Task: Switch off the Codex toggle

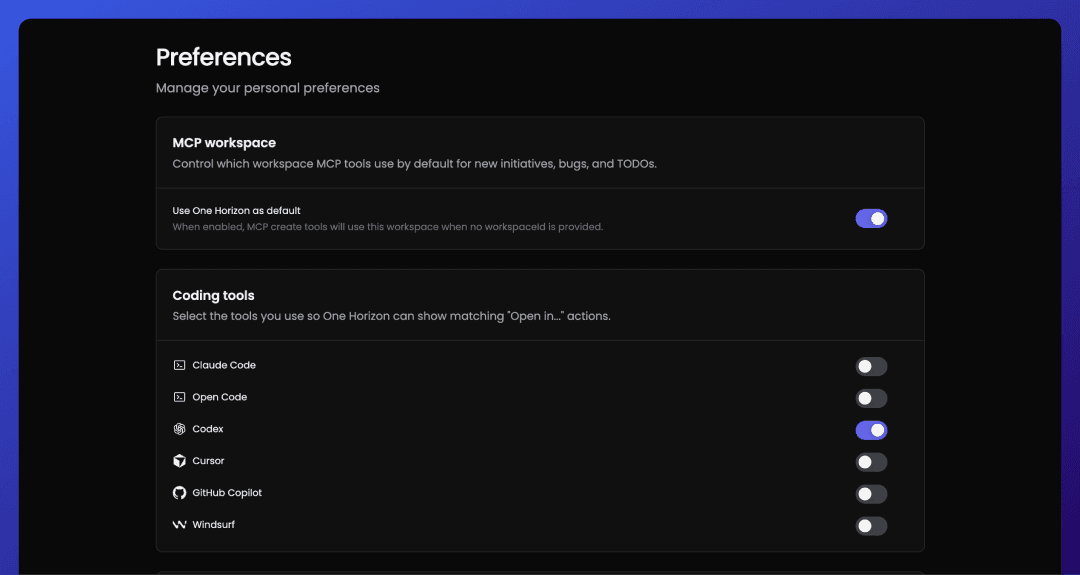Action: [871, 430]
